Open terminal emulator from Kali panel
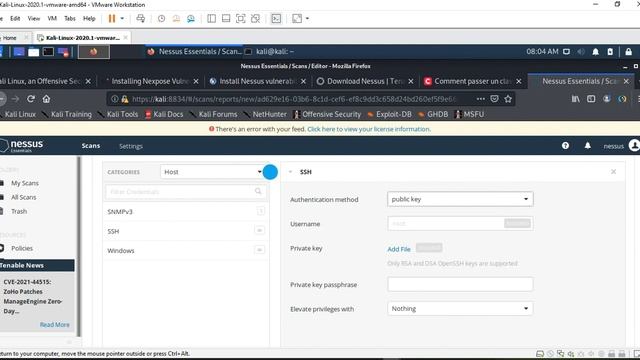The height and width of the screenshot is (360, 640). tap(48, 52)
